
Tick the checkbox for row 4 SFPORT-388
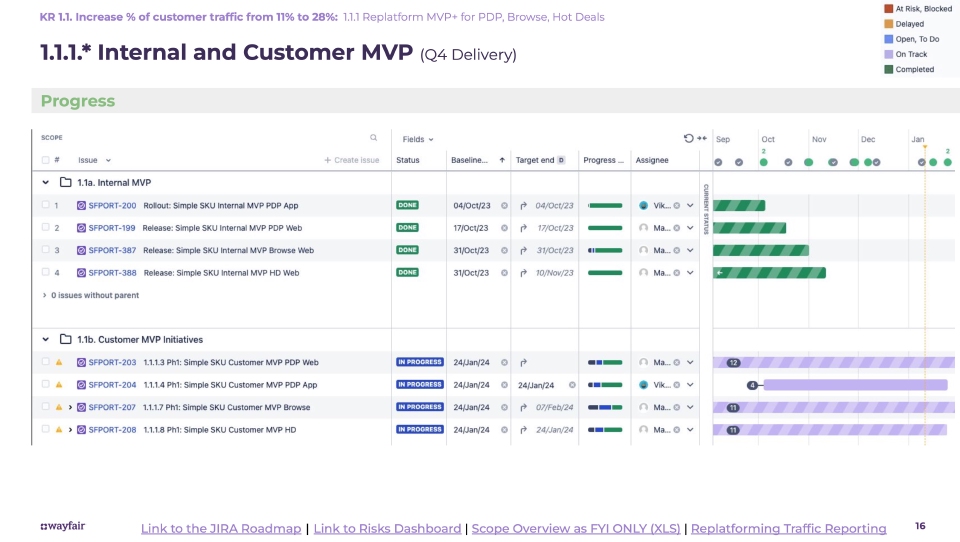(45, 272)
